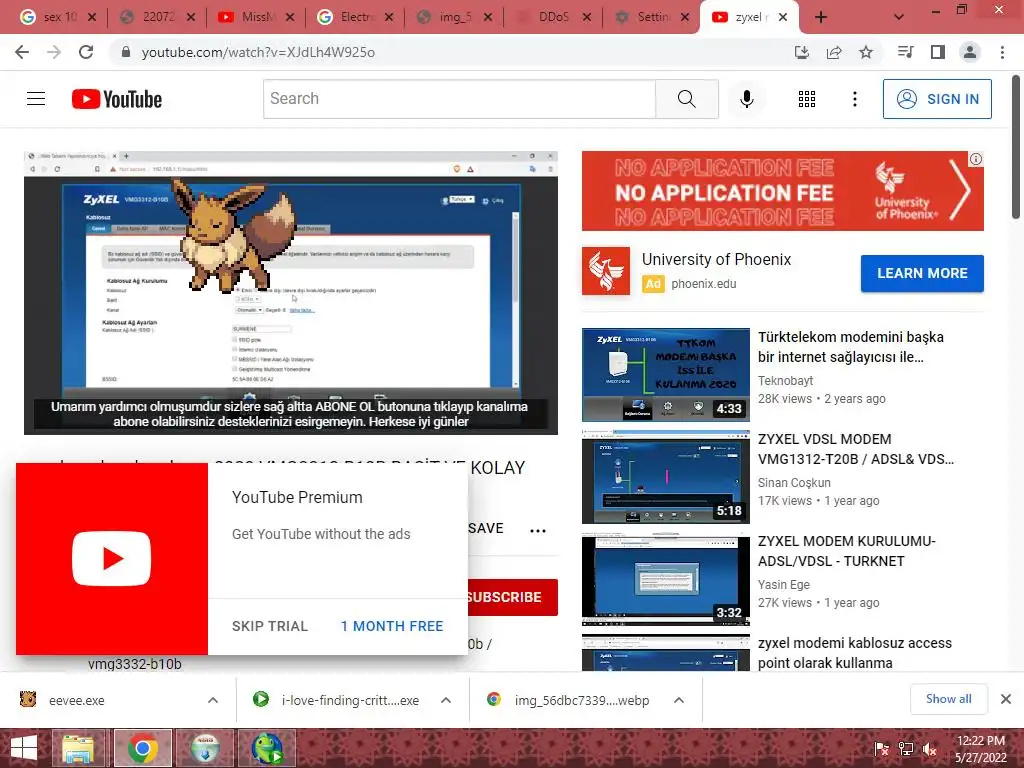The height and width of the screenshot is (768, 1024).
Task: Click SKIP TRIAL in Premium popup
Action: pyautogui.click(x=270, y=626)
